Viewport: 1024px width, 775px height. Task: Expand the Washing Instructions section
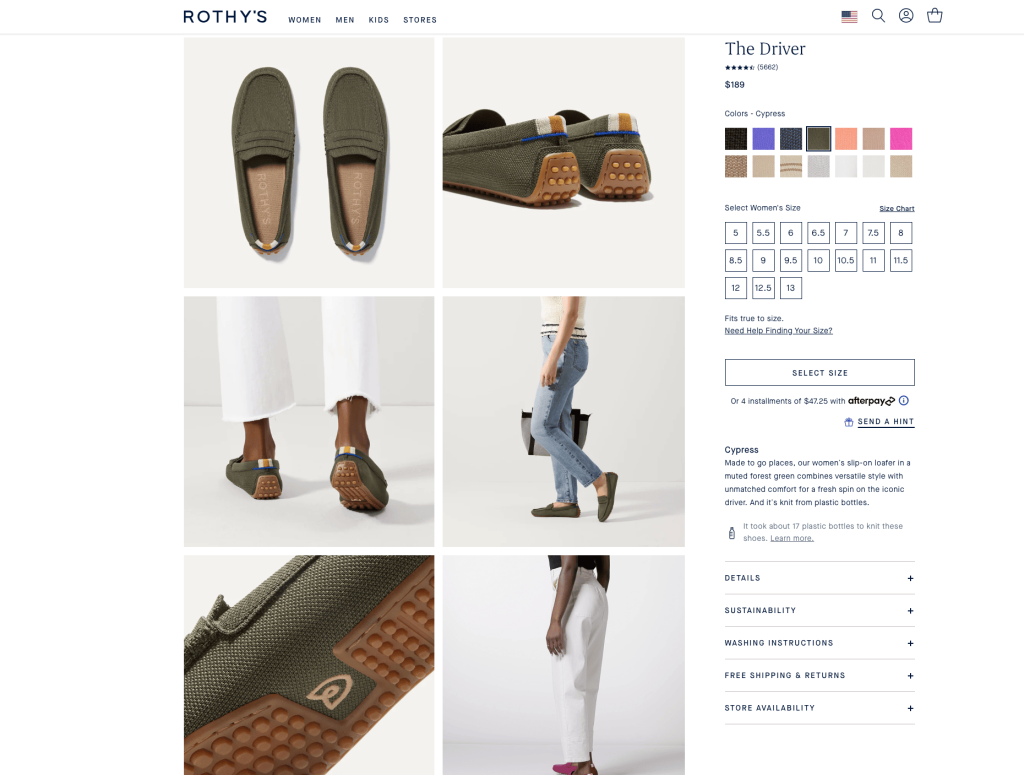(819, 643)
